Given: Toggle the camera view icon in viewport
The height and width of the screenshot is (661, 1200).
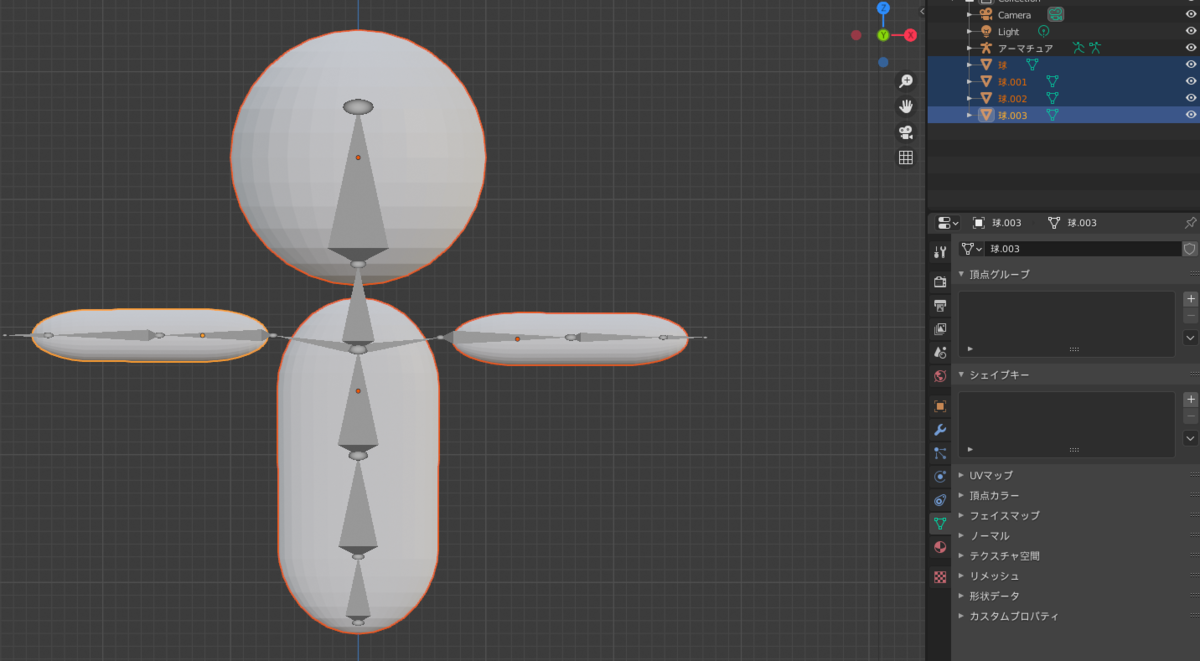Looking at the screenshot, I should click(x=906, y=132).
